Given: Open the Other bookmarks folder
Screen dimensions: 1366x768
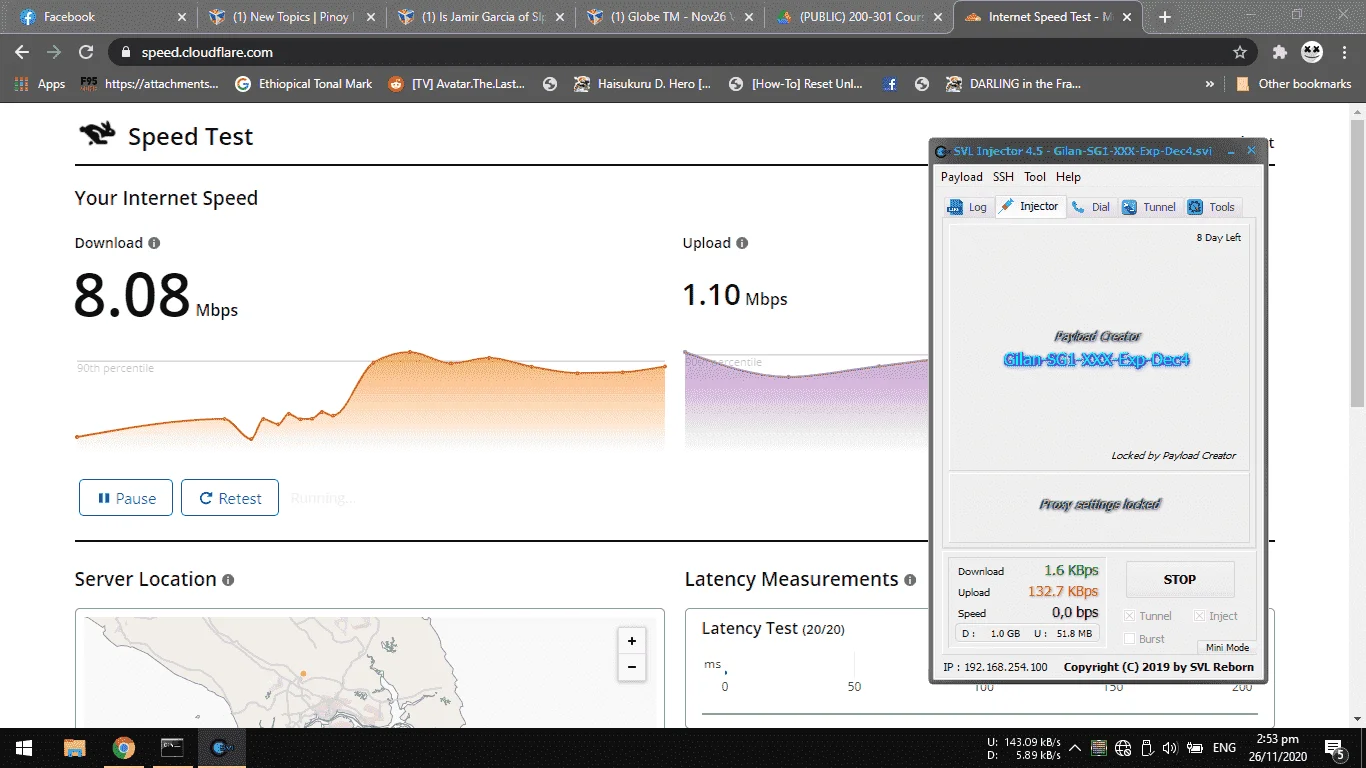Looking at the screenshot, I should point(1294,84).
